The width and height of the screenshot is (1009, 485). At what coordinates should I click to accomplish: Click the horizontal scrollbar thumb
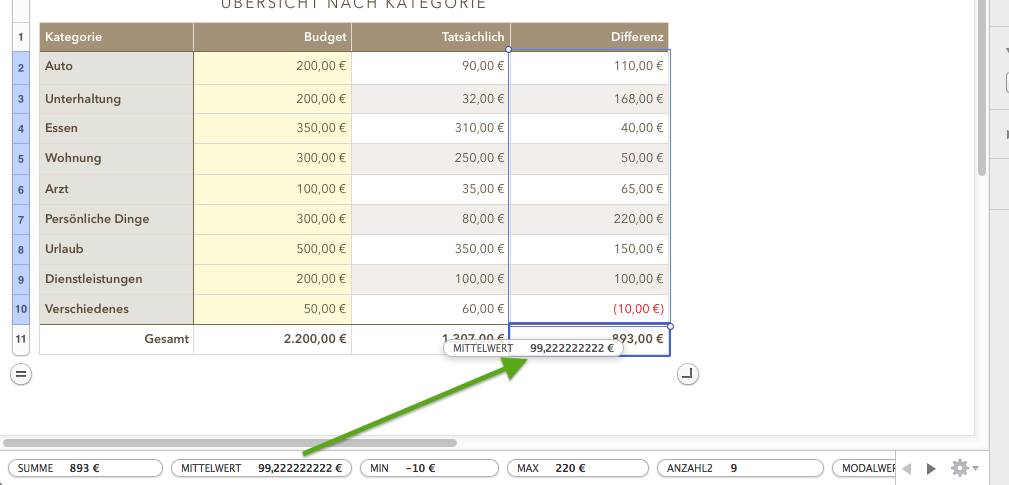[x=230, y=443]
